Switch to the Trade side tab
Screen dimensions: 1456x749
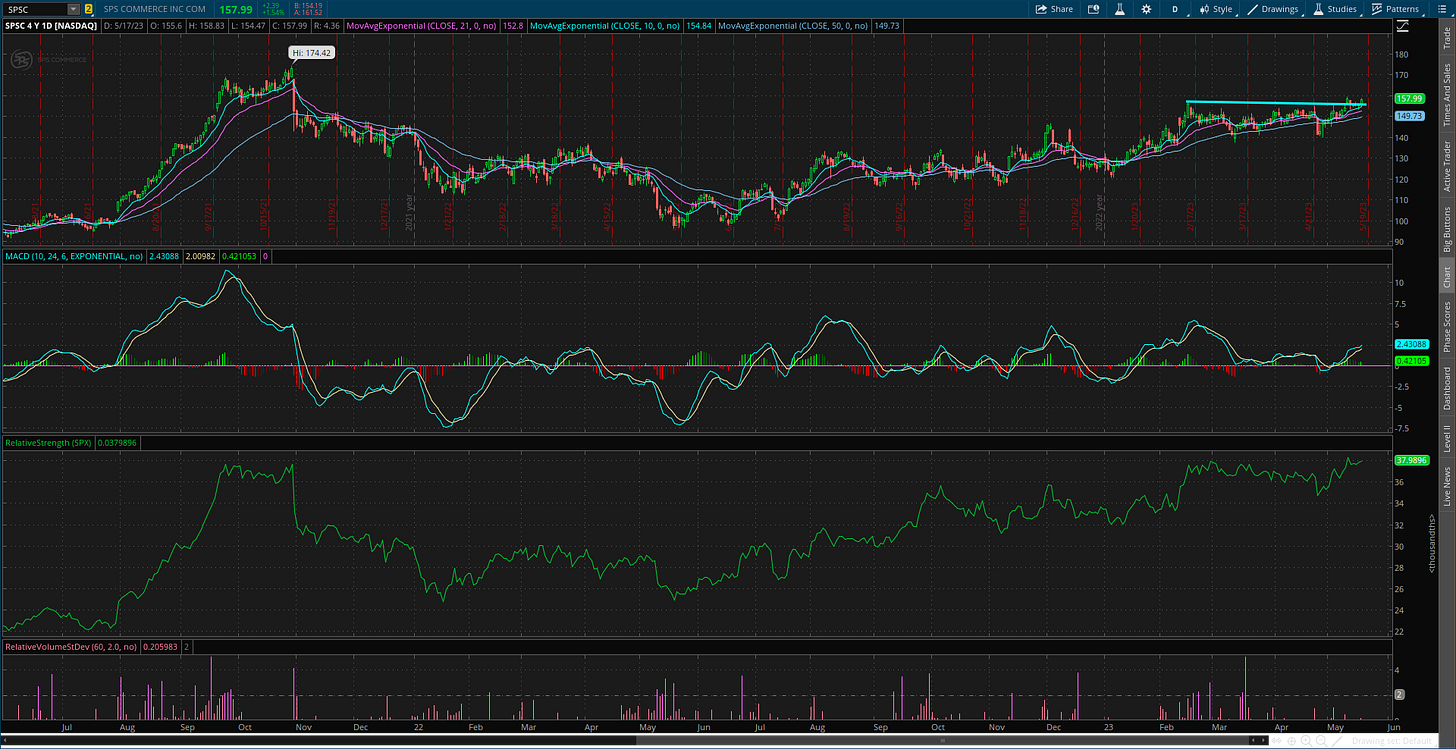tap(1446, 40)
